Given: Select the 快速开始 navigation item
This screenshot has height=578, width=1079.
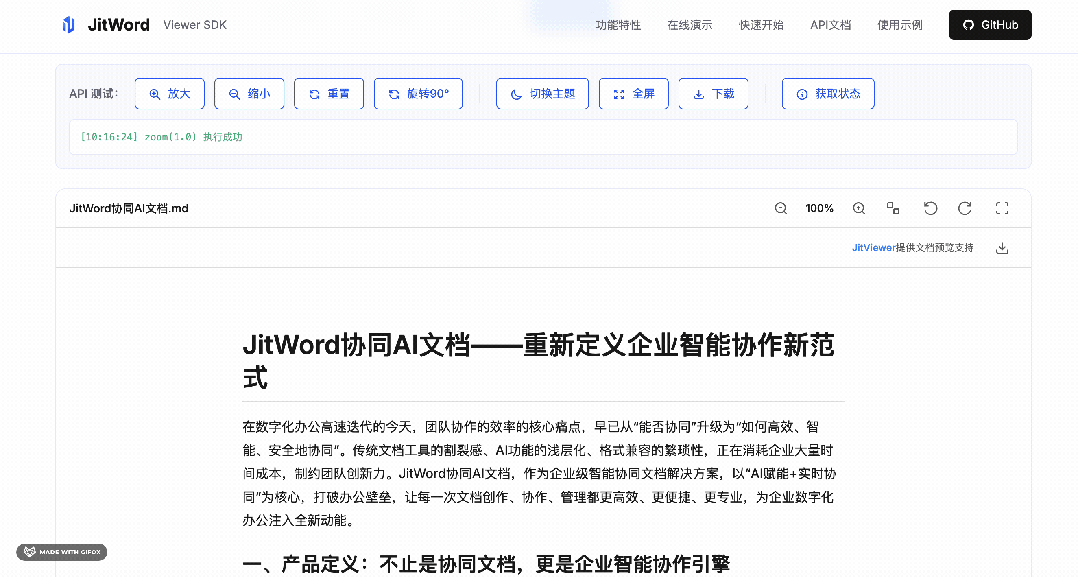Looking at the screenshot, I should pos(761,25).
